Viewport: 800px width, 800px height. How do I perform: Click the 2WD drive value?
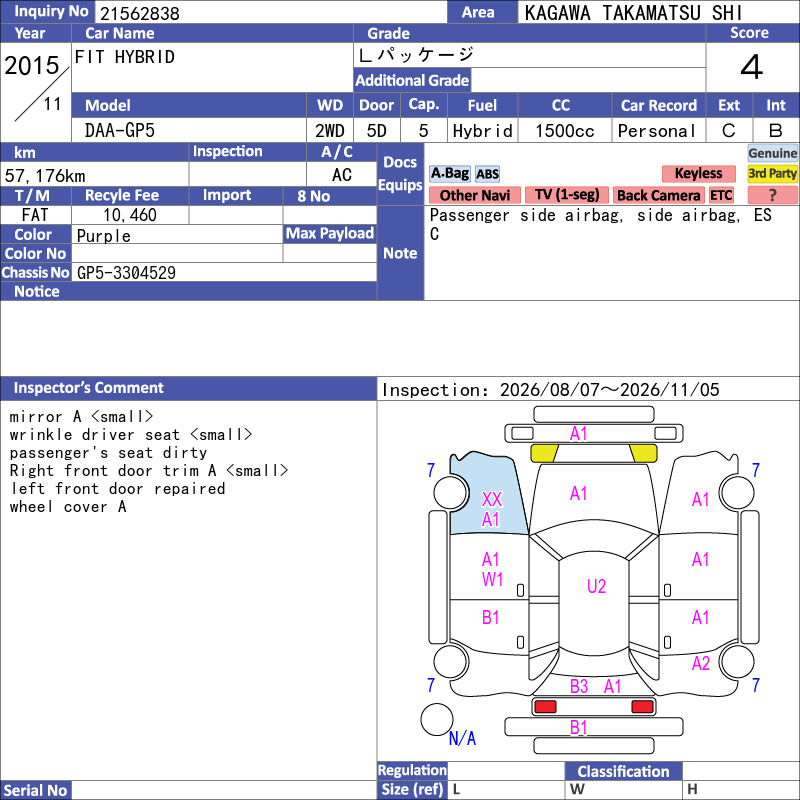point(330,131)
